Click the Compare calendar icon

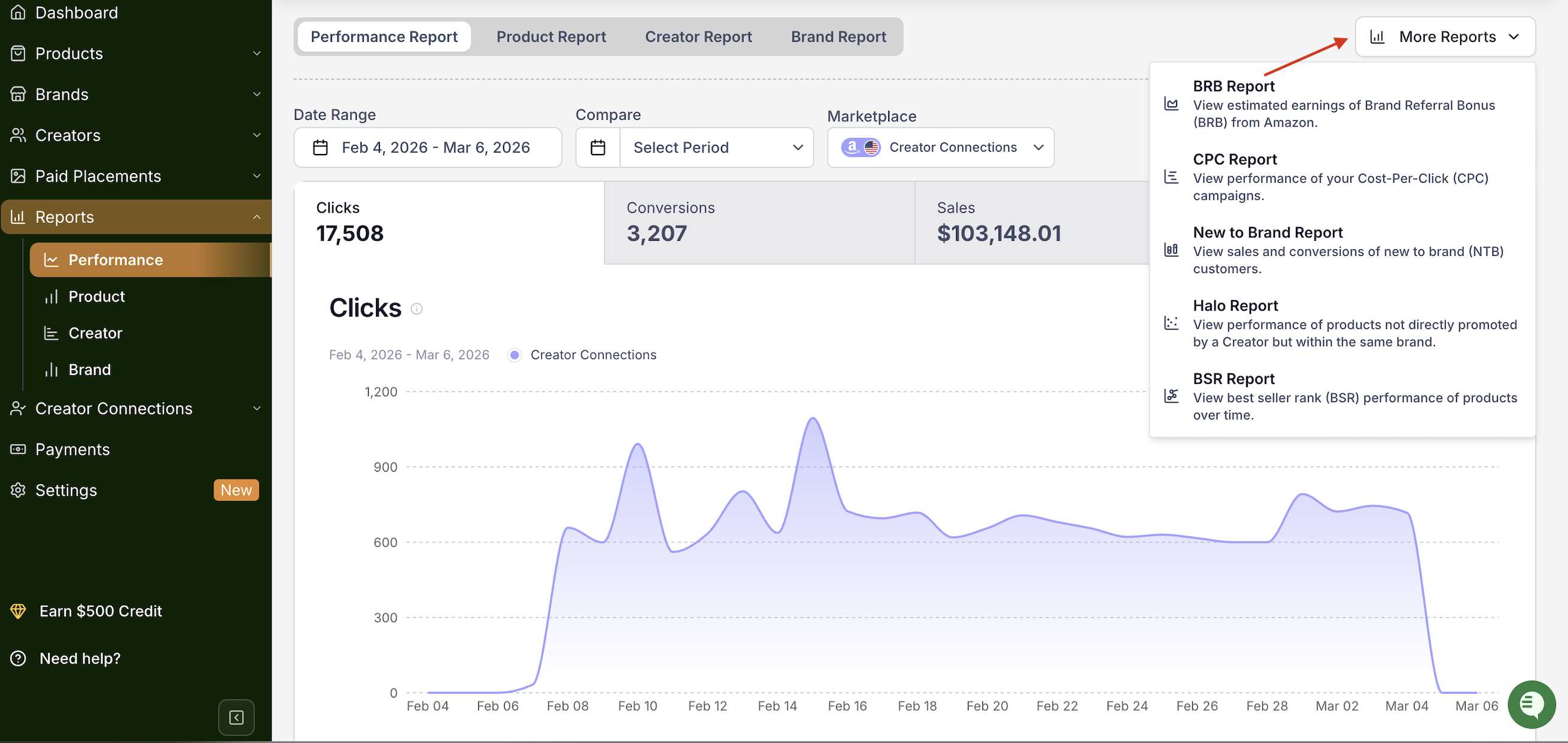[598, 147]
